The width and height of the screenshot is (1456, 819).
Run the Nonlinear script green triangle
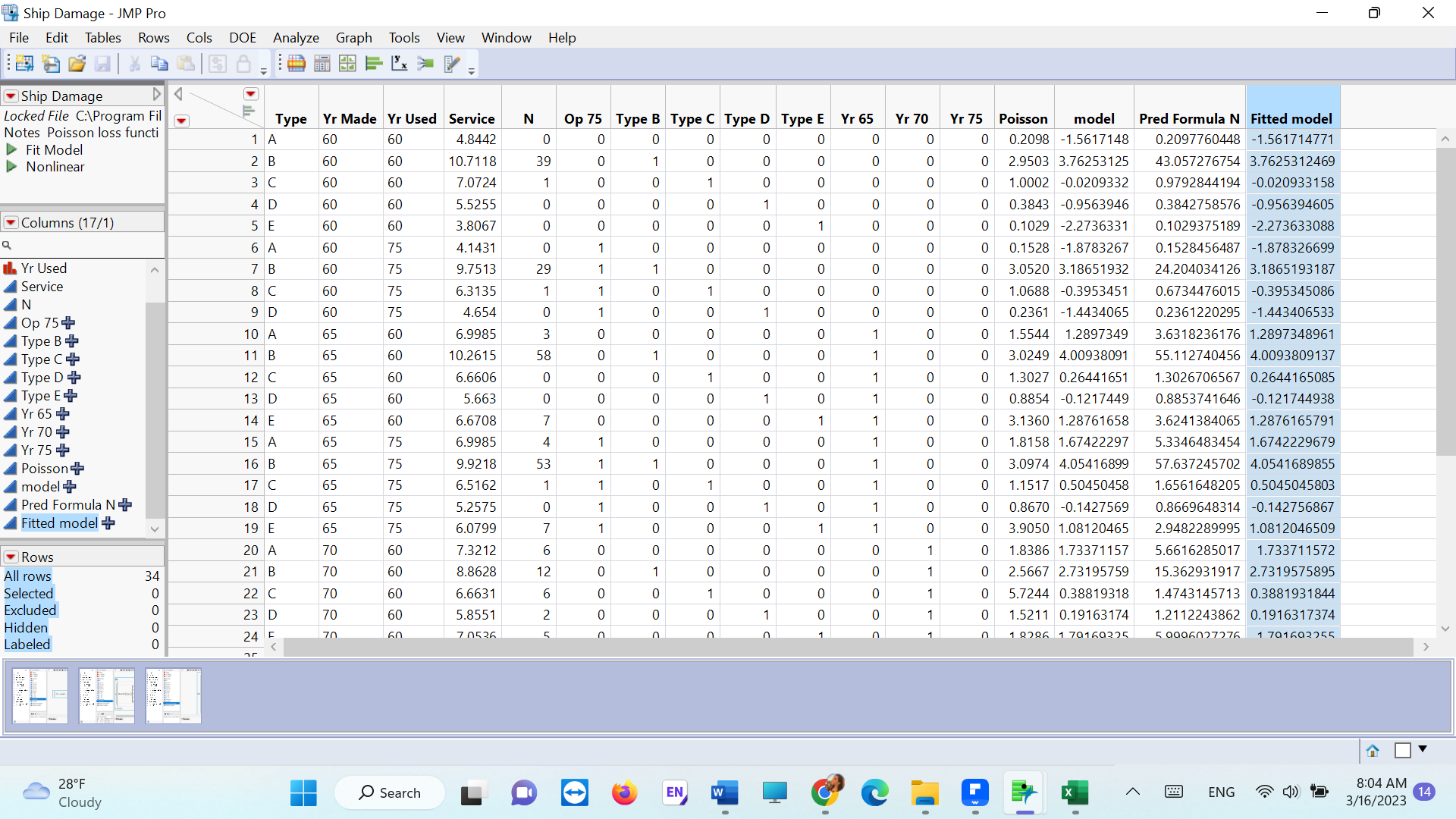coord(11,167)
